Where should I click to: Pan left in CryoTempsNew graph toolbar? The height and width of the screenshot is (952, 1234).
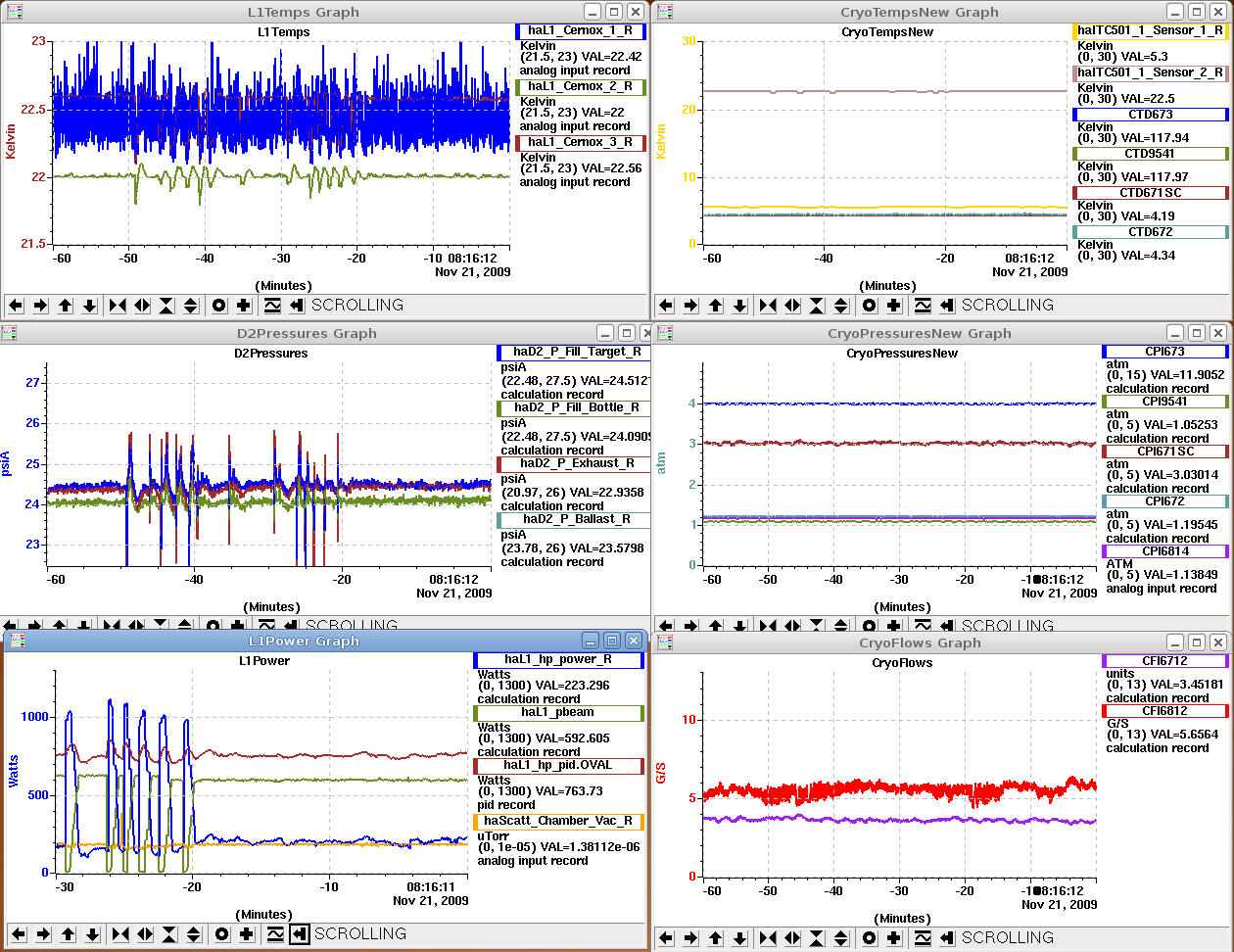(666, 306)
